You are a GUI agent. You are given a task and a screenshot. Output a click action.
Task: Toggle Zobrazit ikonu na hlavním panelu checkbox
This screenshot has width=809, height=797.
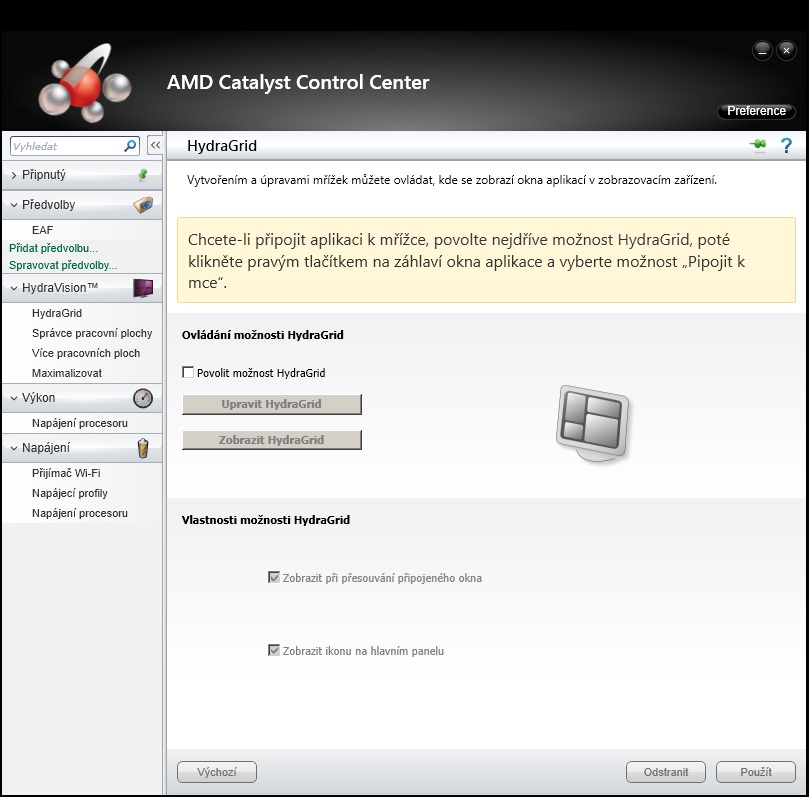273,650
